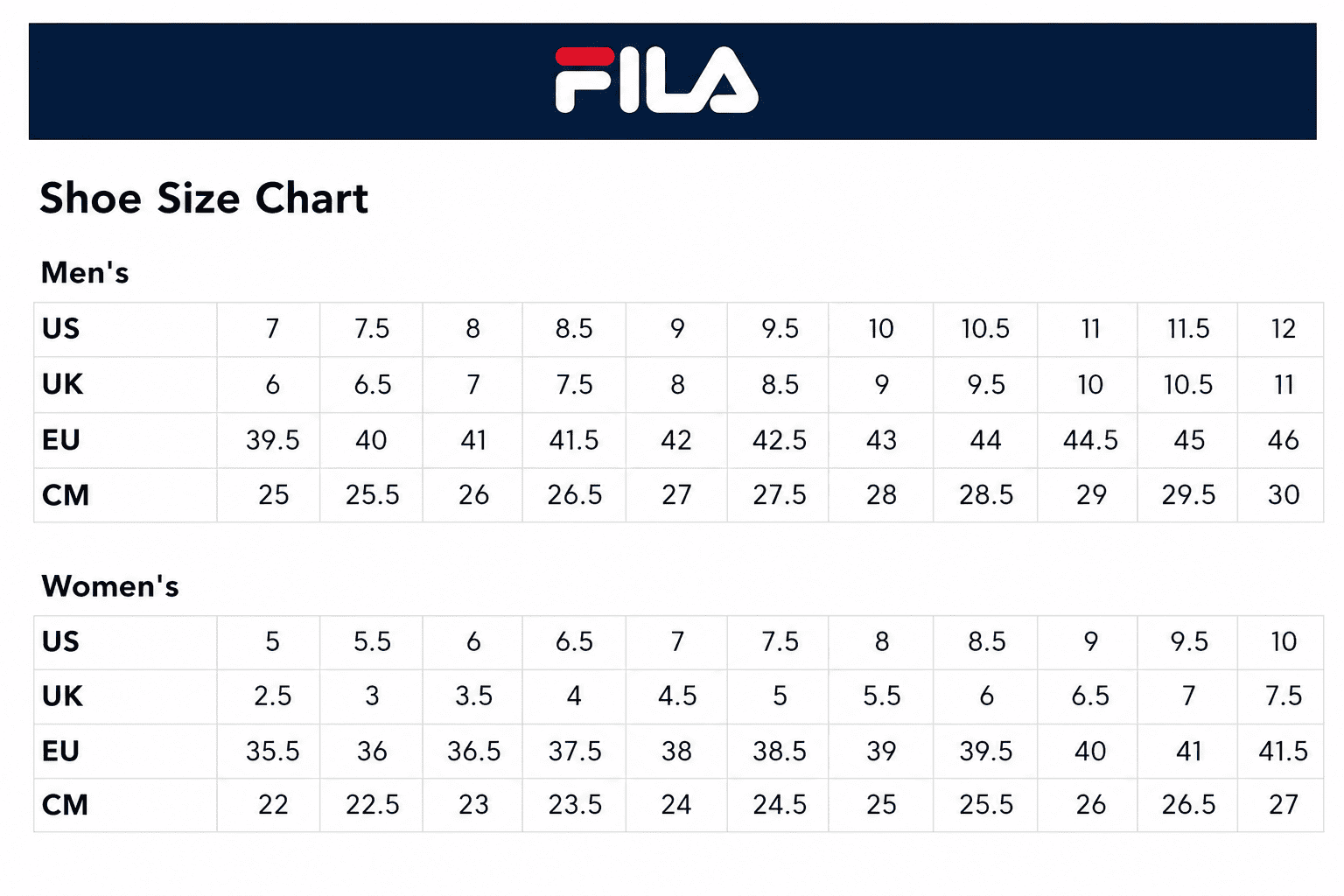1344x896 pixels.
Task: Select the Women's section label
Action: 110,586
